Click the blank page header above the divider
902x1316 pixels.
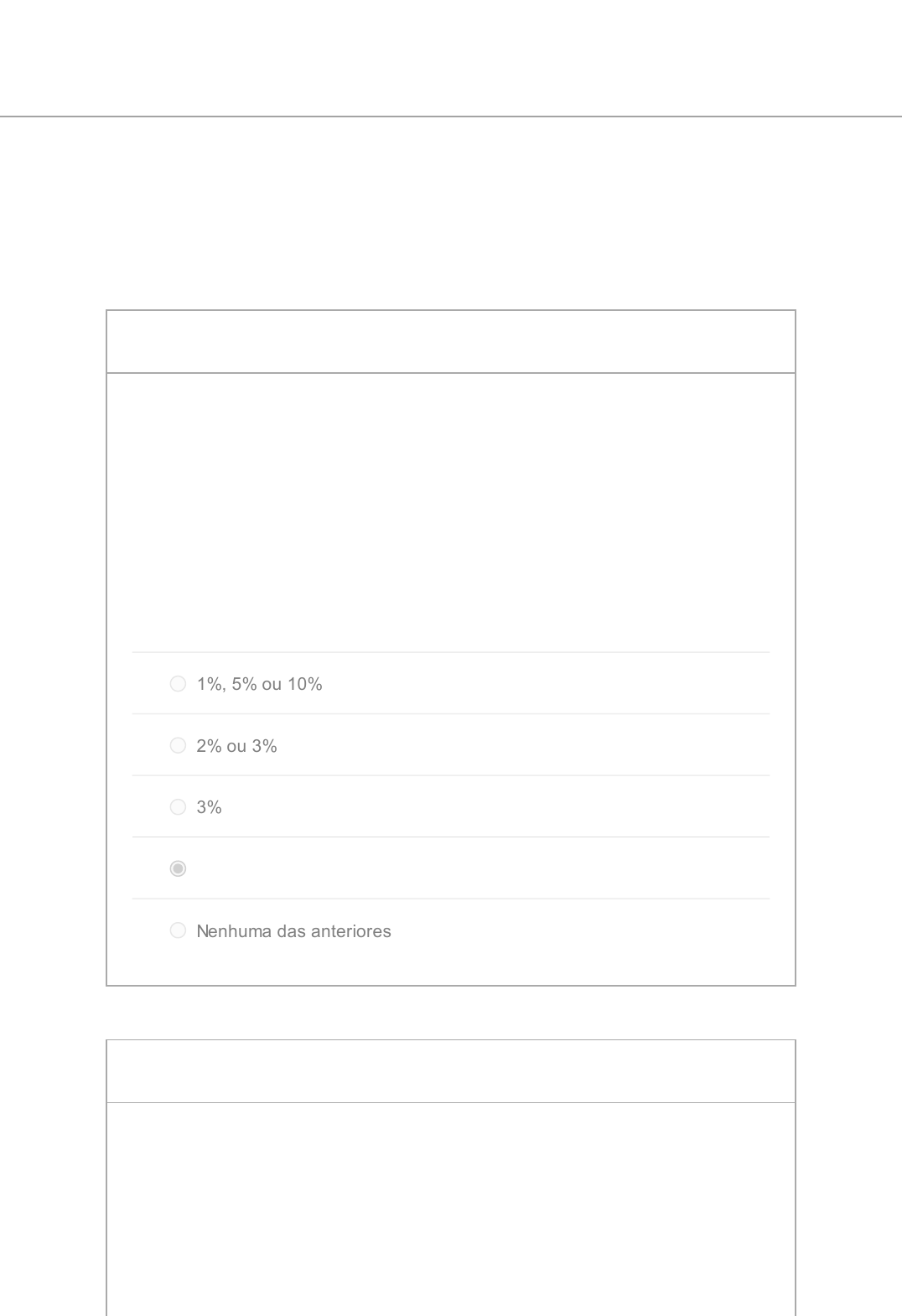point(450,59)
